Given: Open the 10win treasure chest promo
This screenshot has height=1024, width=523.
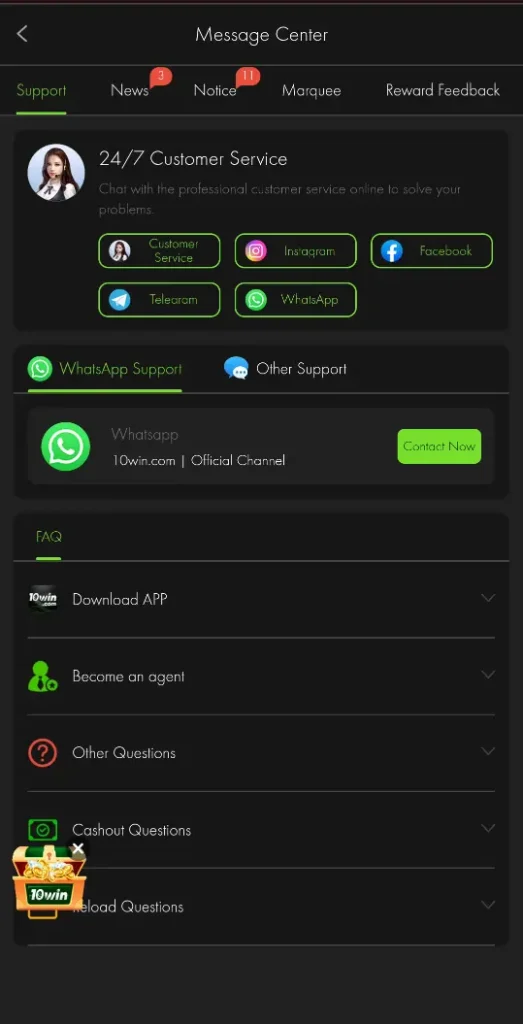Looking at the screenshot, I should [48, 881].
